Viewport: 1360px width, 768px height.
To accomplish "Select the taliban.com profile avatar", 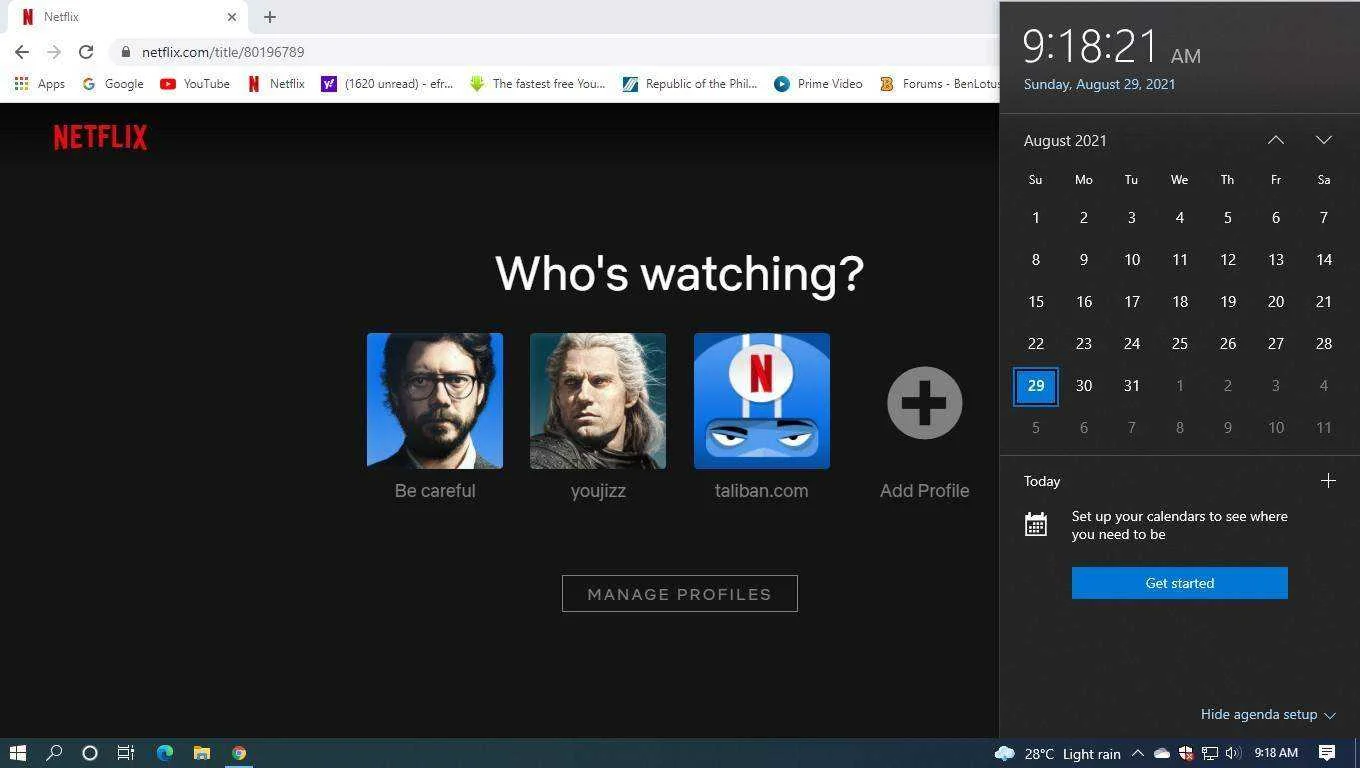I will (762, 401).
